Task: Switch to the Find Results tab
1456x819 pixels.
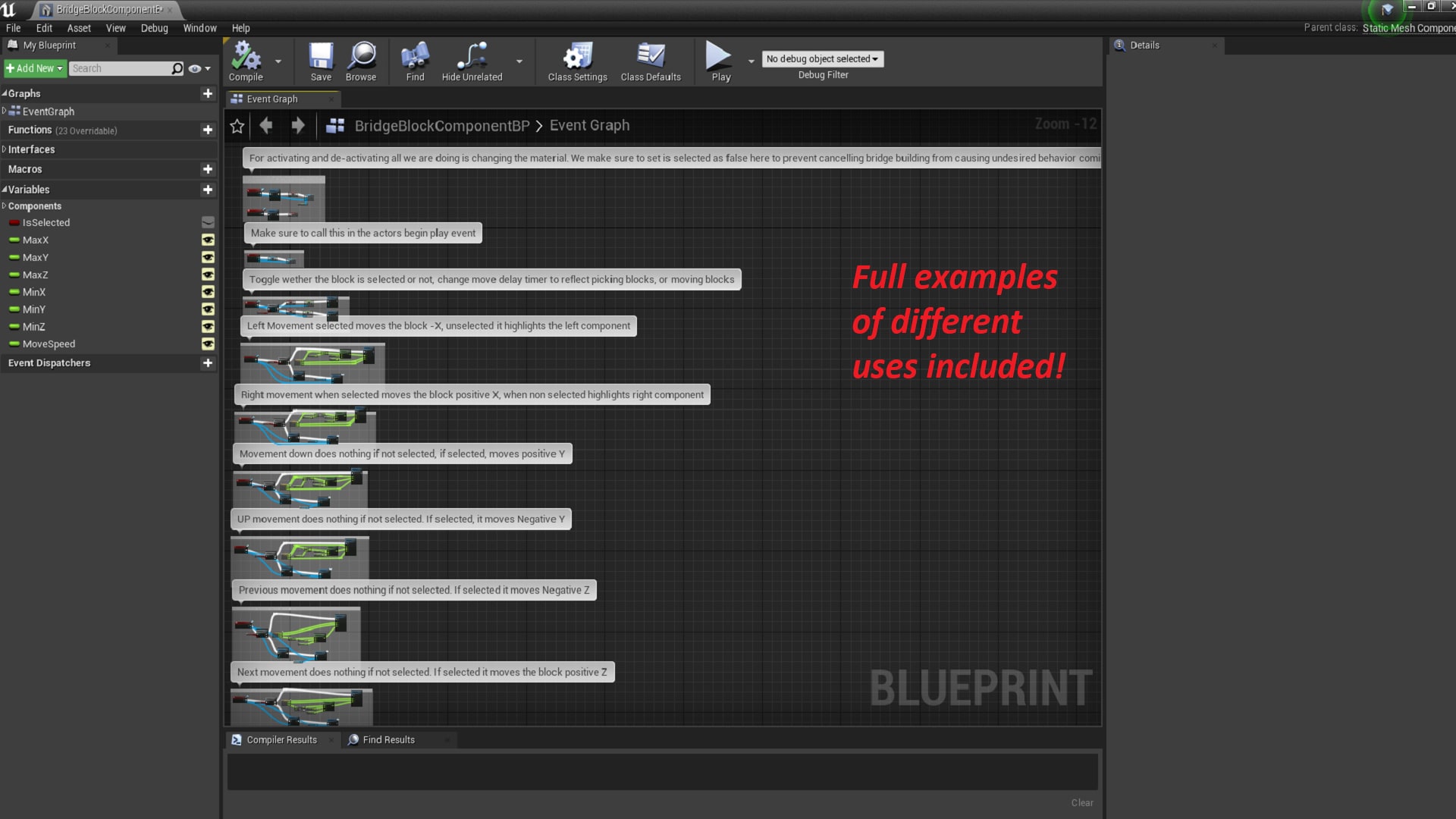Action: [x=388, y=739]
